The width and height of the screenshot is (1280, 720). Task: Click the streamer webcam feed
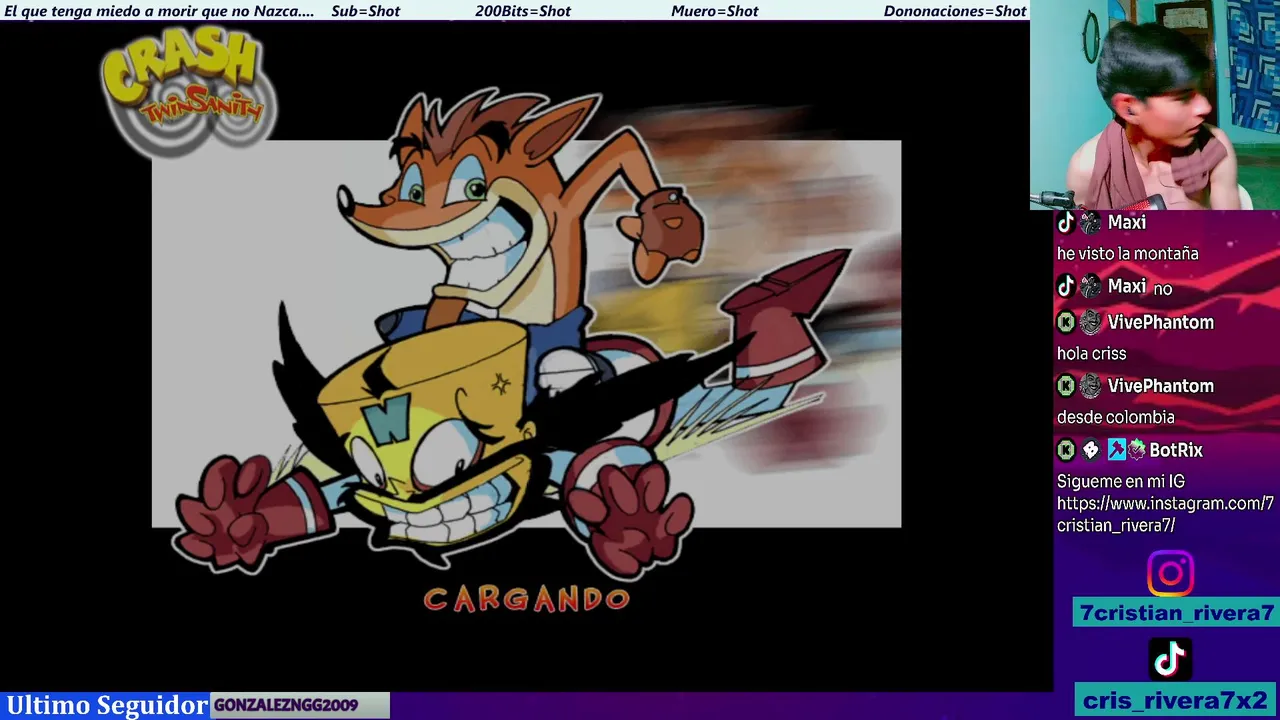tap(1155, 105)
